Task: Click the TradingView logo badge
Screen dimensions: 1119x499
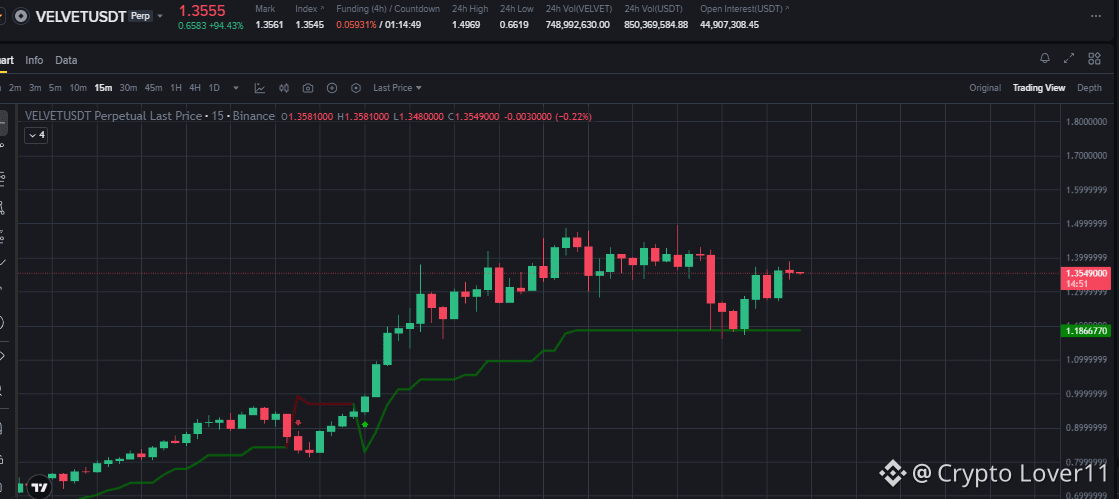Action: pyautogui.click(x=41, y=488)
